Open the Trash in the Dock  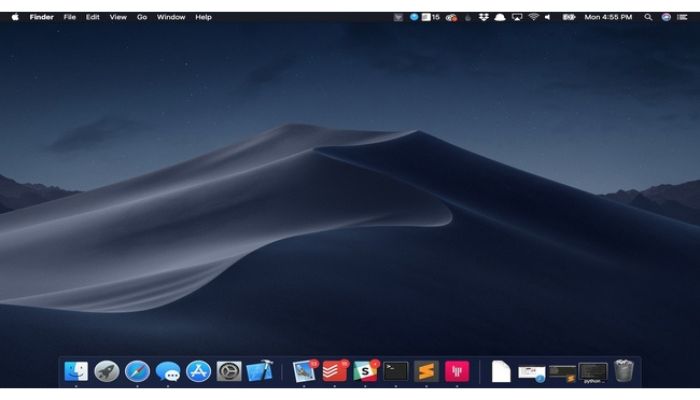624,371
